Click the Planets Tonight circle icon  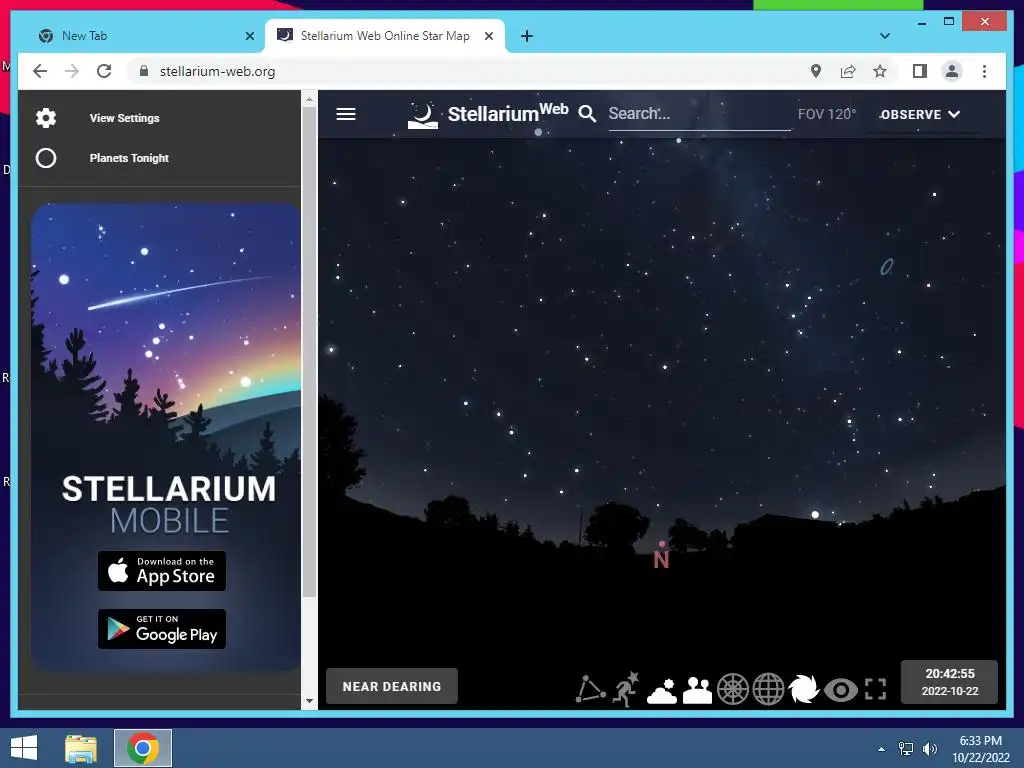pyautogui.click(x=46, y=158)
